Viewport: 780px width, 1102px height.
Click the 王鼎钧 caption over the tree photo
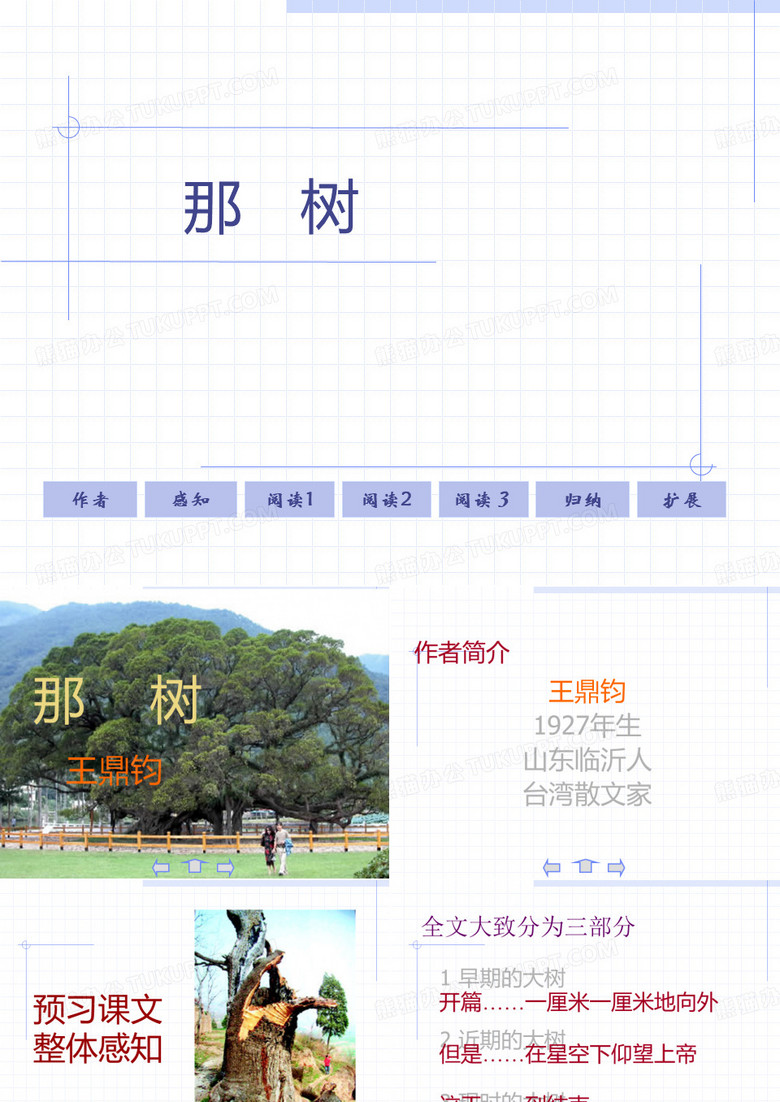pos(115,771)
